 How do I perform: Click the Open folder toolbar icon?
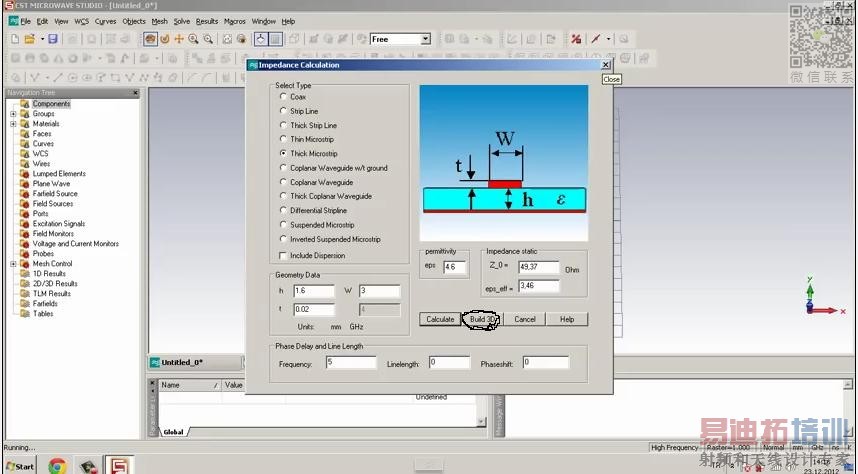(30, 39)
